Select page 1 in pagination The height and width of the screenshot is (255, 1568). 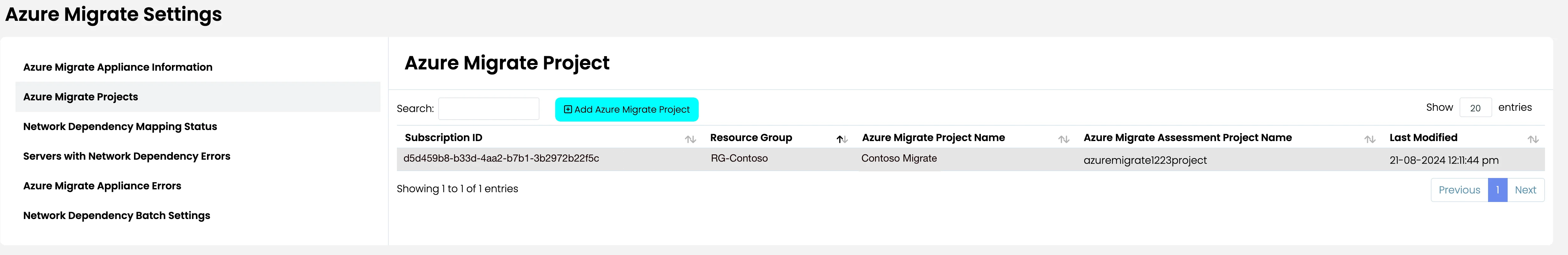pos(1498,190)
